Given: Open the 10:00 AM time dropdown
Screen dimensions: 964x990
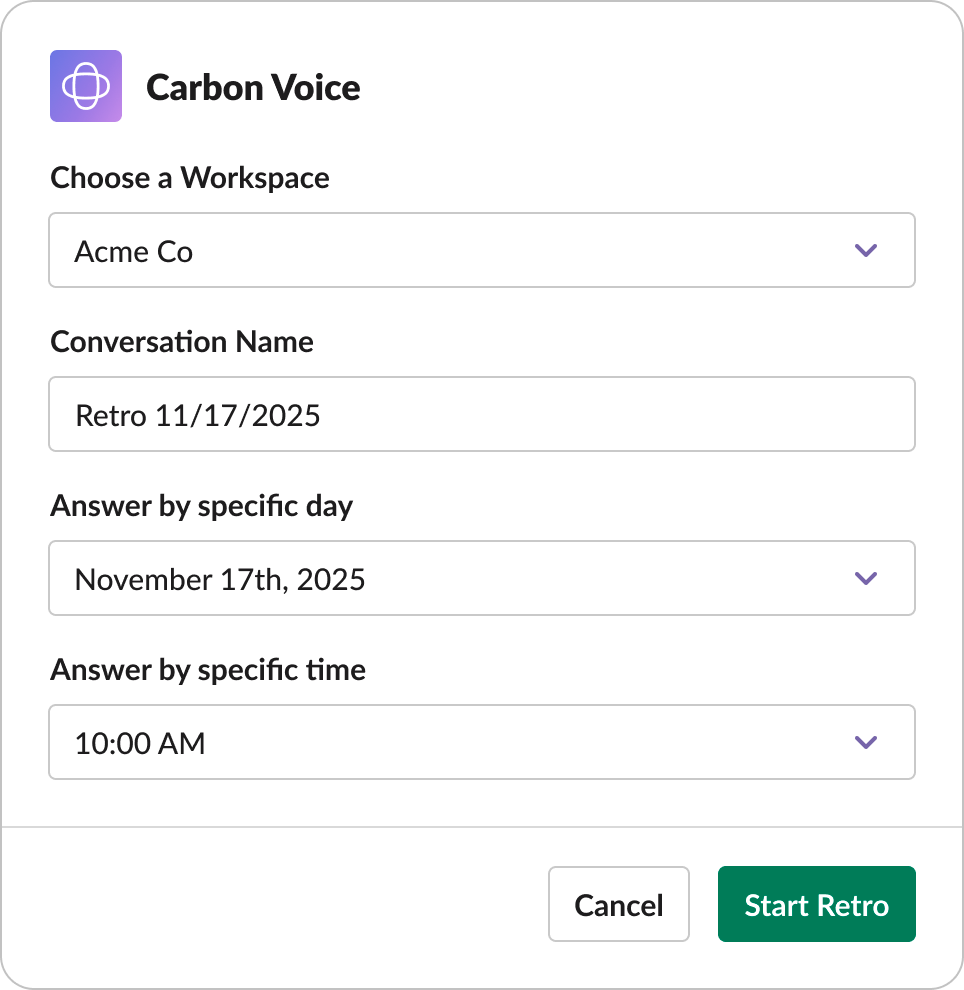Looking at the screenshot, I should 140,743.
